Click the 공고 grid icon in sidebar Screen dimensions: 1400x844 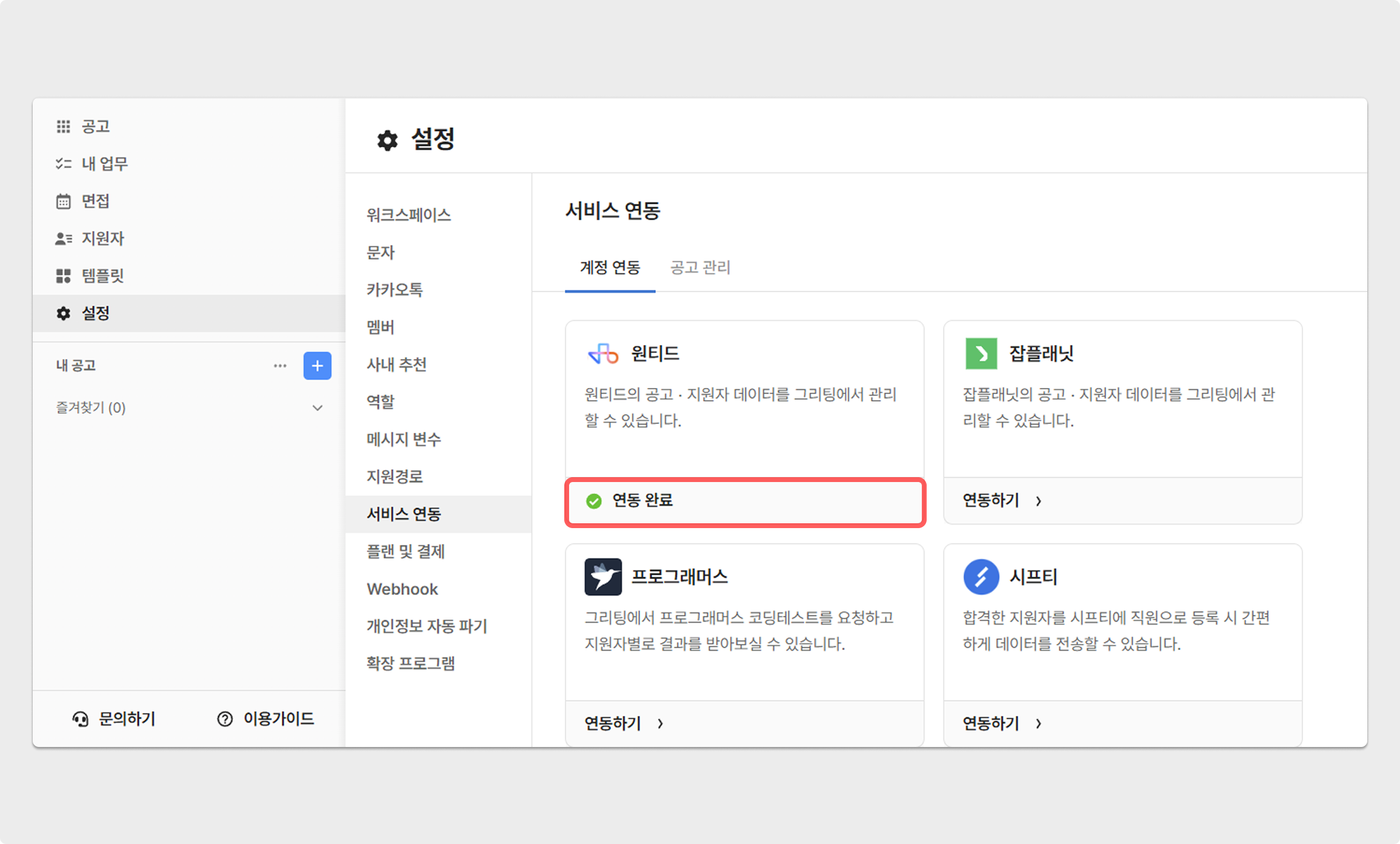point(63,126)
